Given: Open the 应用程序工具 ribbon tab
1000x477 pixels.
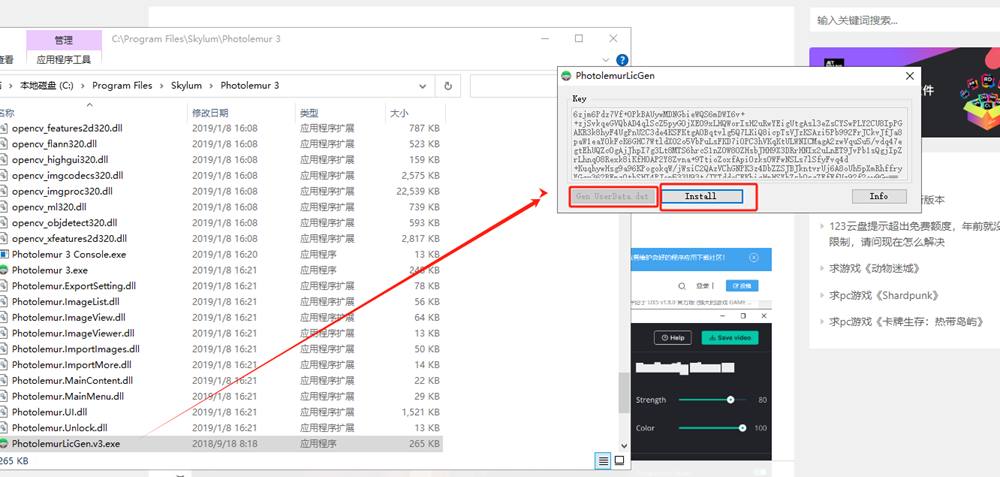Looking at the screenshot, I should pyautogui.click(x=62, y=59).
